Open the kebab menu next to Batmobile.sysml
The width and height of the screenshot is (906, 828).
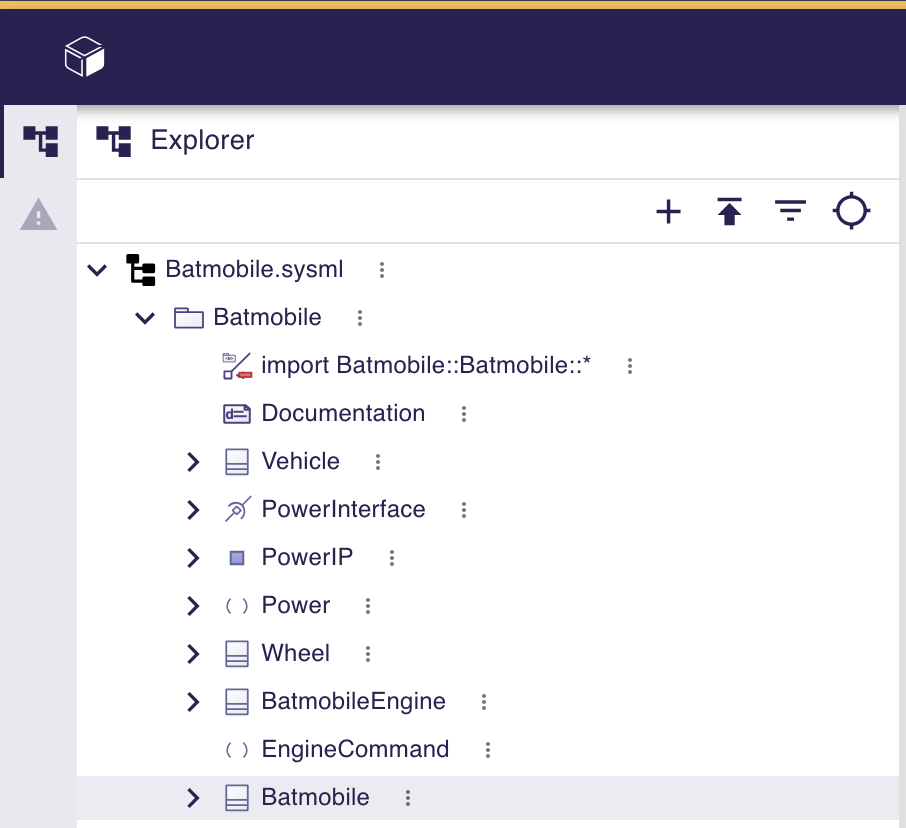point(381,269)
